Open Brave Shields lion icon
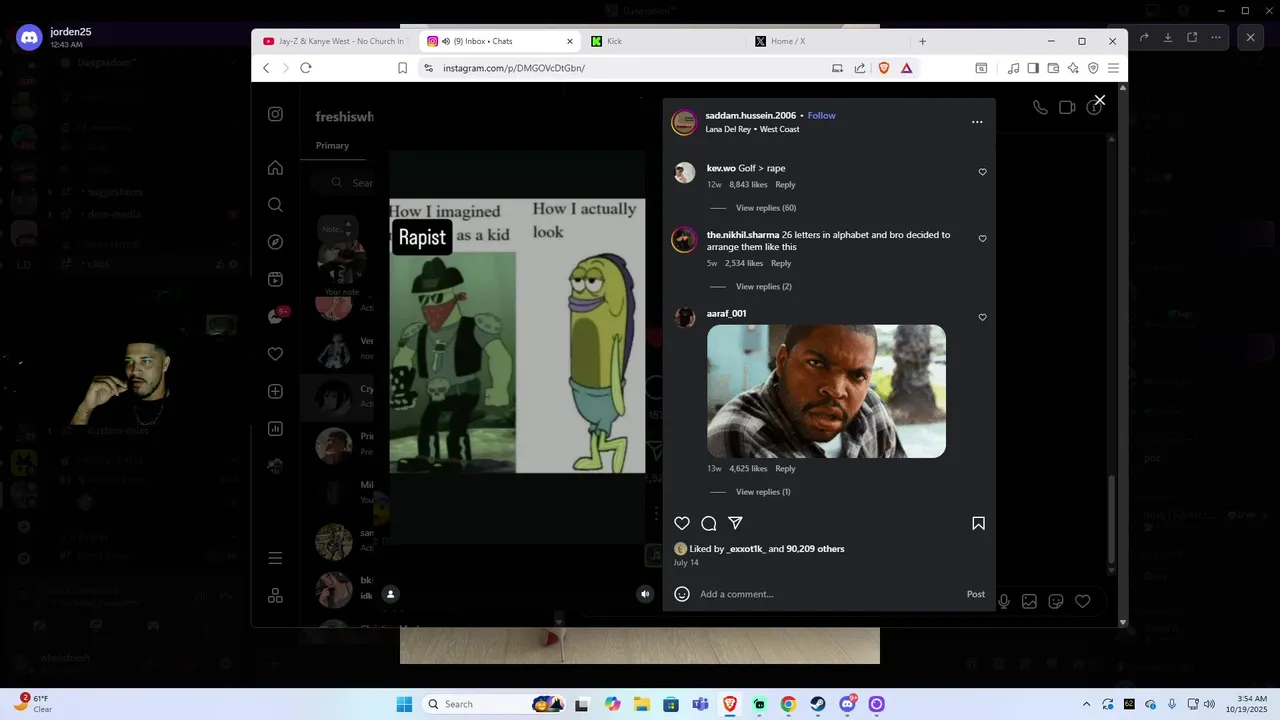 pyautogui.click(x=884, y=68)
